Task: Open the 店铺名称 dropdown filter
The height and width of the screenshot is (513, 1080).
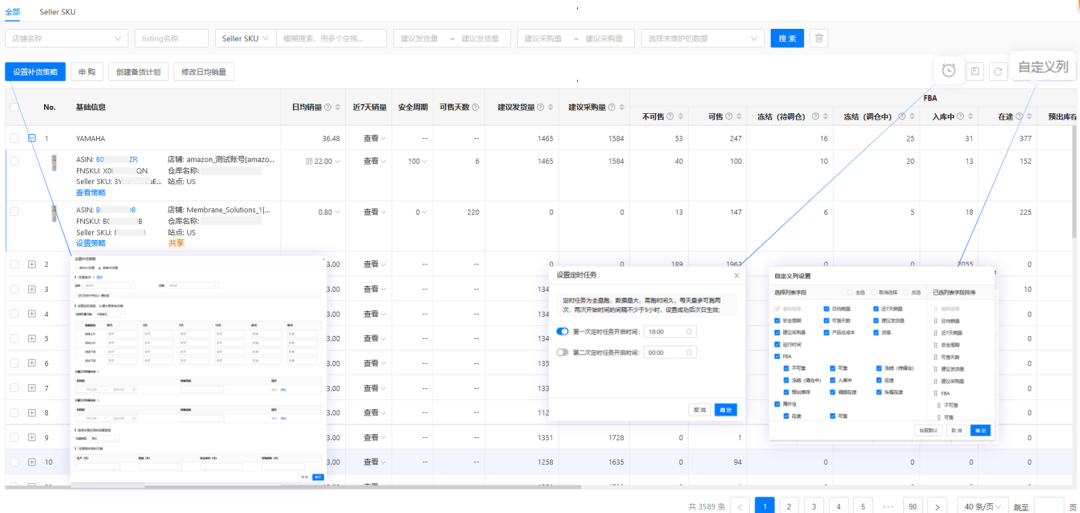Action: tap(65, 38)
